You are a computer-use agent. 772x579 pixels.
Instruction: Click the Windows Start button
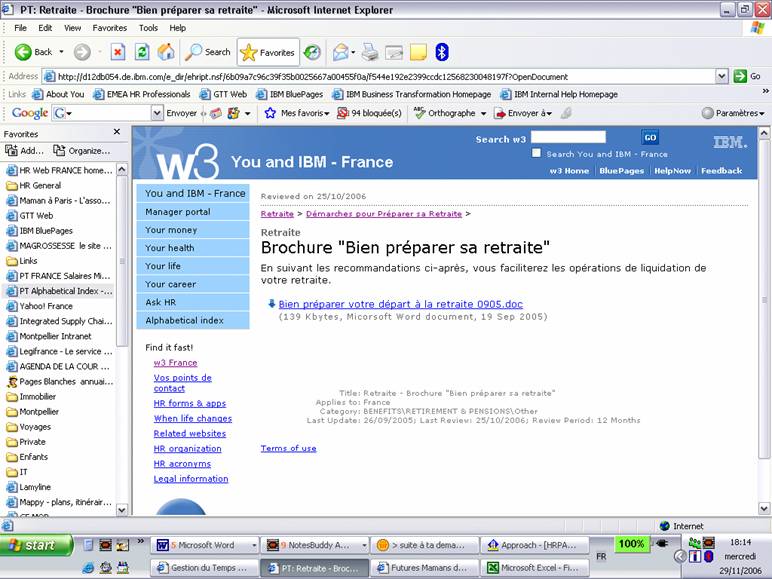[x=36, y=545]
